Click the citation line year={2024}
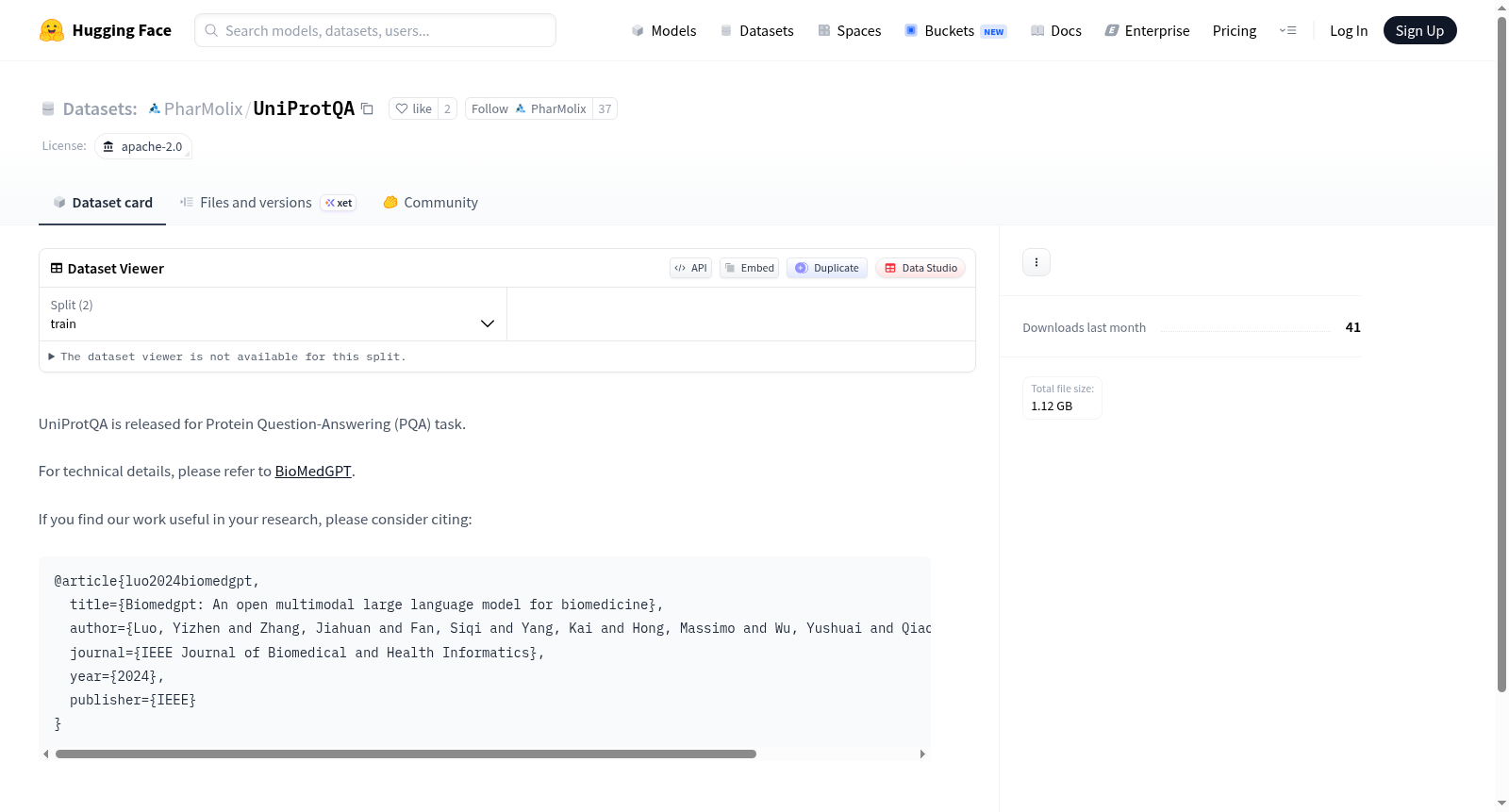Viewport: 1509px width, 812px height. coord(117,676)
